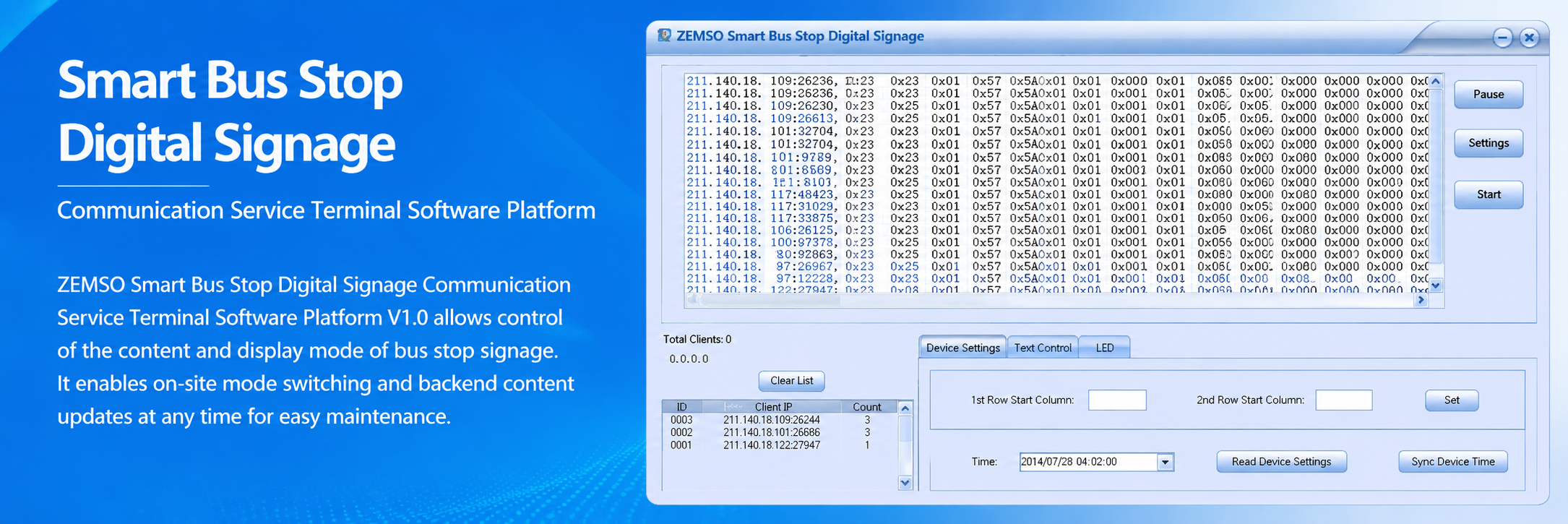
Task: Click the log horizontal scroll-right arrow
Action: pyautogui.click(x=1421, y=300)
